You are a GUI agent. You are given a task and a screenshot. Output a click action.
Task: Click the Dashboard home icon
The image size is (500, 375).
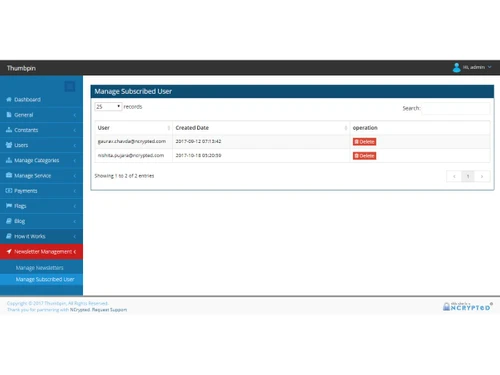[9, 99]
